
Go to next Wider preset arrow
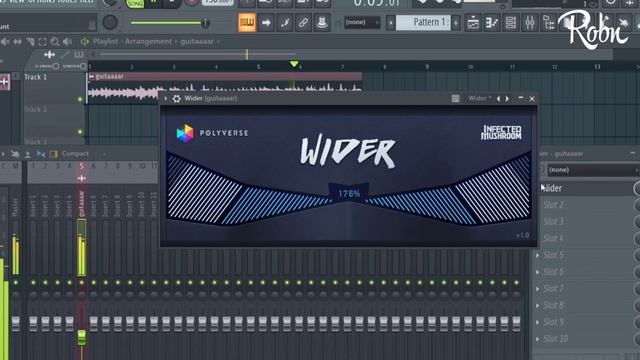507,98
